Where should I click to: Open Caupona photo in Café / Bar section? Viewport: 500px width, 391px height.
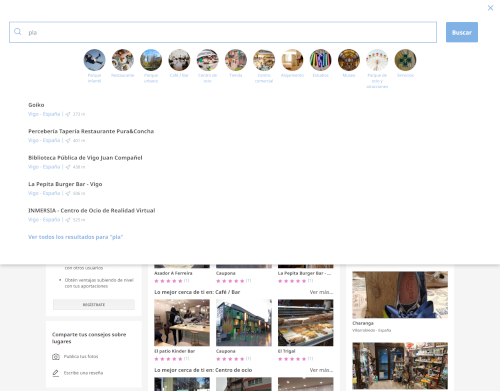coord(244,323)
